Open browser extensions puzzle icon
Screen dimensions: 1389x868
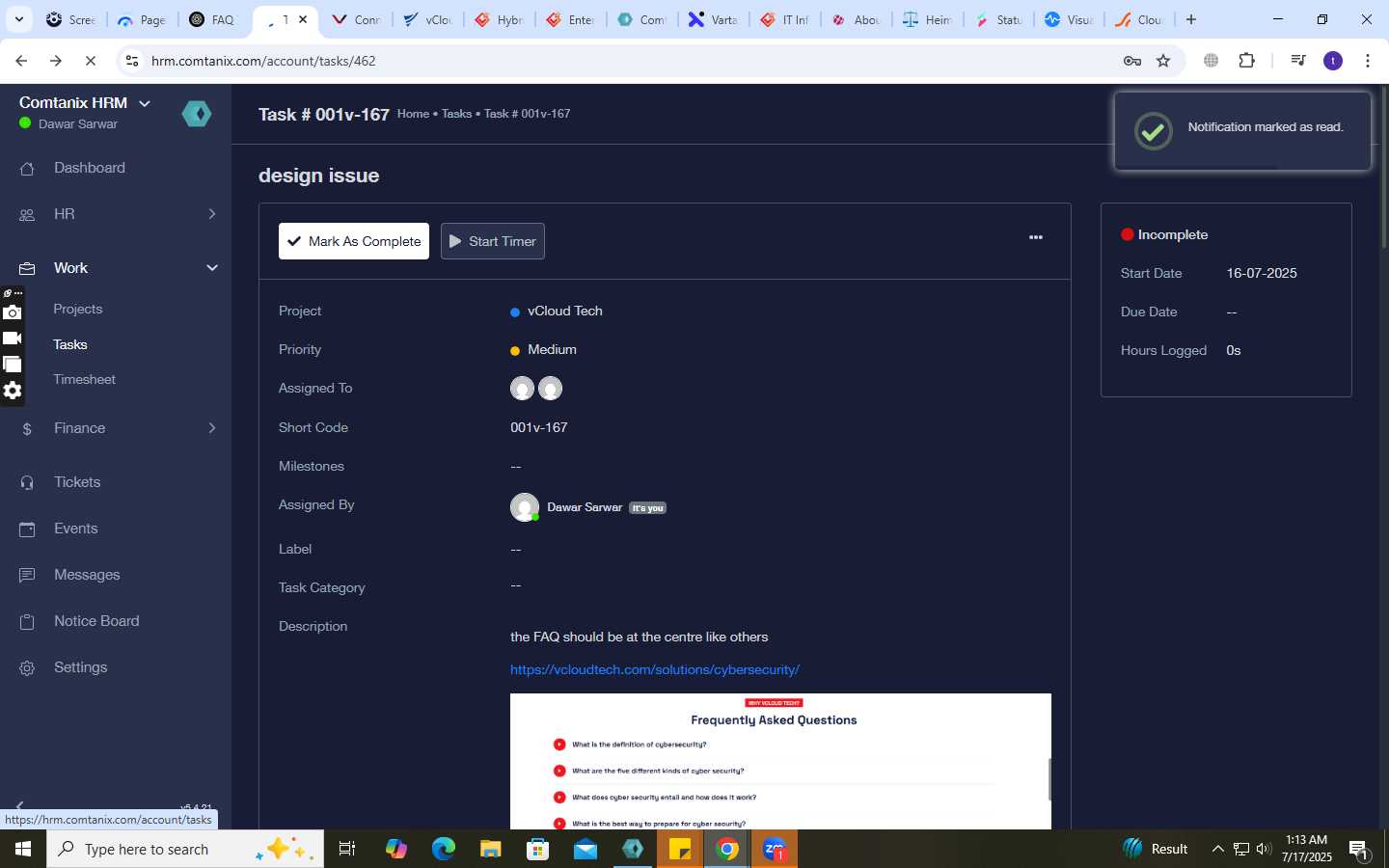(1246, 61)
